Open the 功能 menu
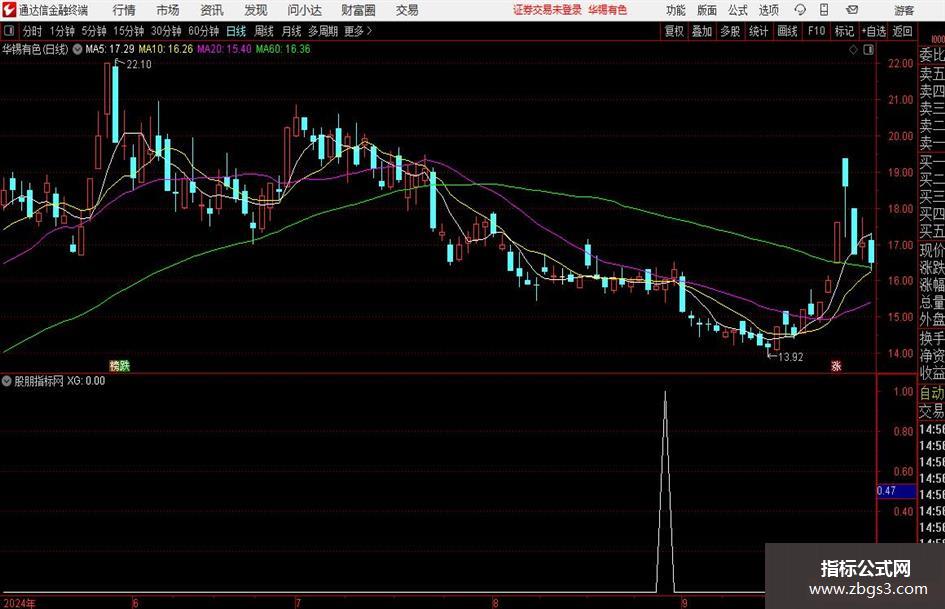Image resolution: width=945 pixels, height=609 pixels. [x=676, y=10]
